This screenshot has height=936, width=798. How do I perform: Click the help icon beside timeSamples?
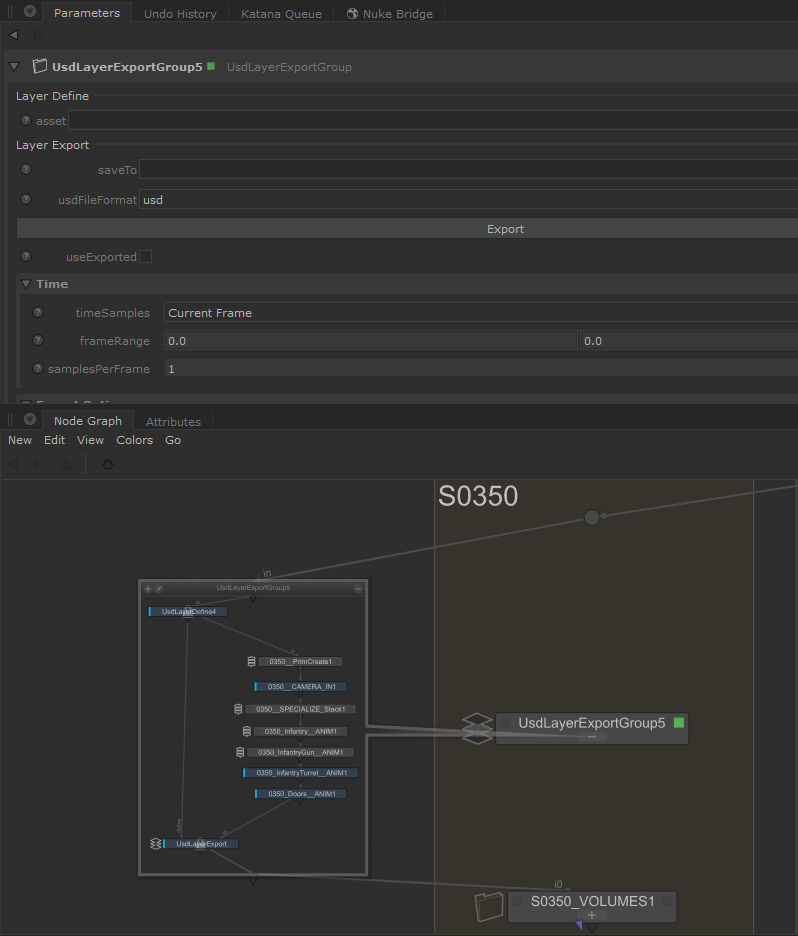[38, 313]
